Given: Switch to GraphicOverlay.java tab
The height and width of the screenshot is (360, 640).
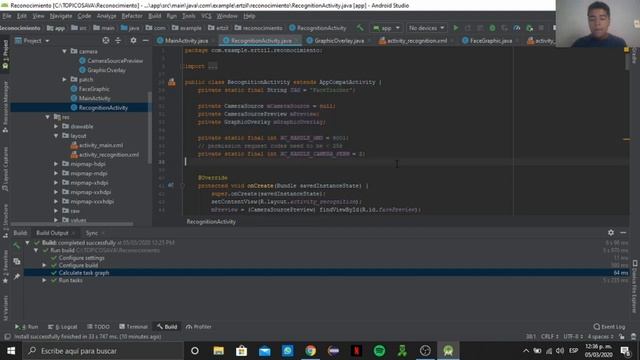Looking at the screenshot, I should click(x=336, y=41).
